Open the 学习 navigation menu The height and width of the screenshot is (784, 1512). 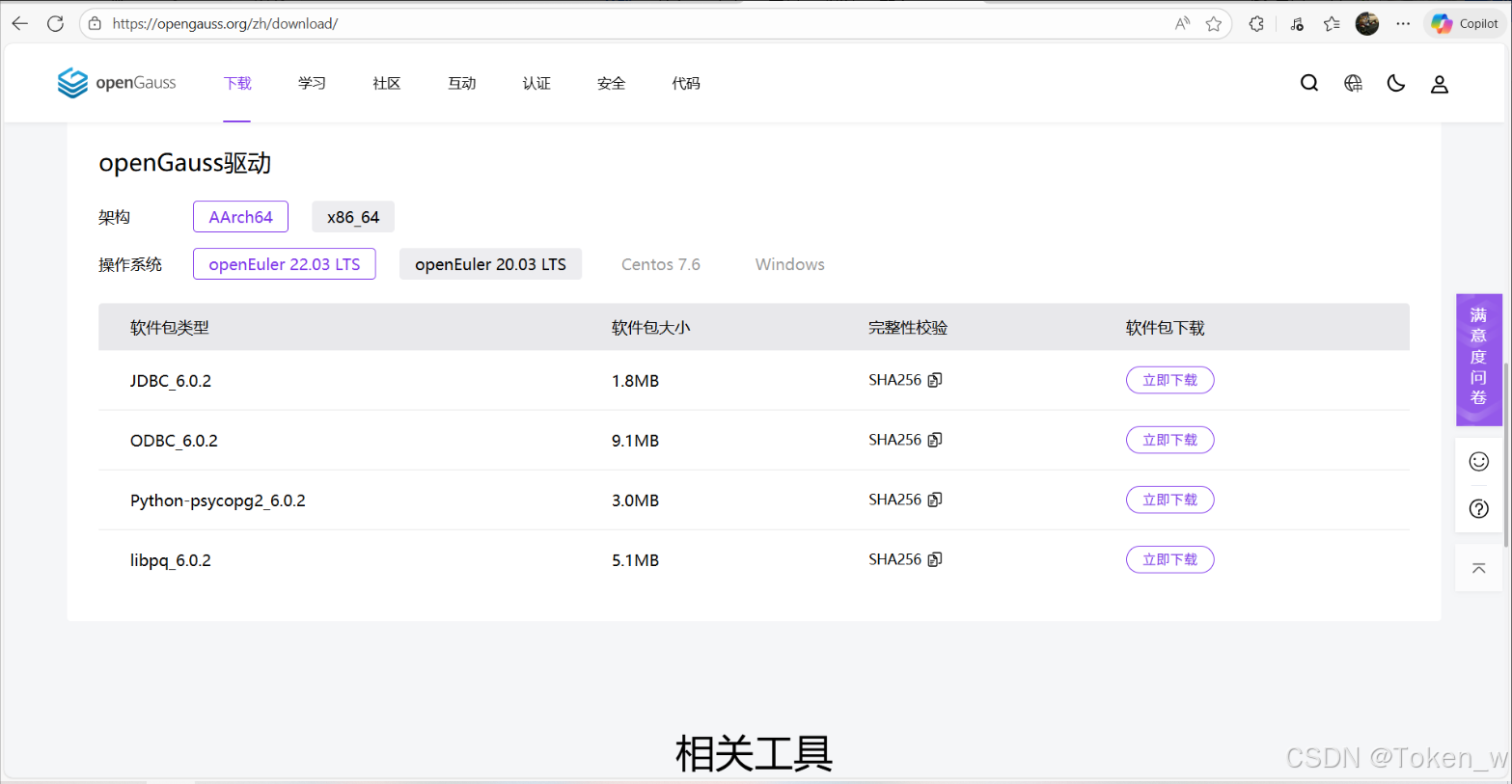tap(312, 84)
